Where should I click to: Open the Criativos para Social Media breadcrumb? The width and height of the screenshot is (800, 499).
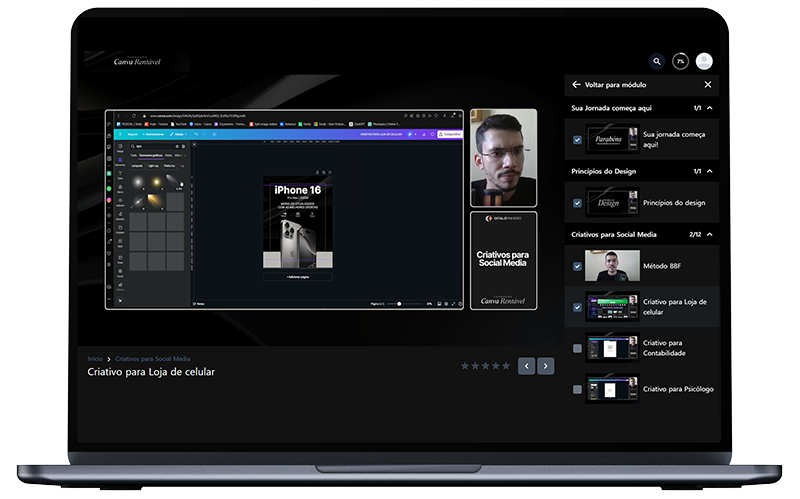pos(152,358)
